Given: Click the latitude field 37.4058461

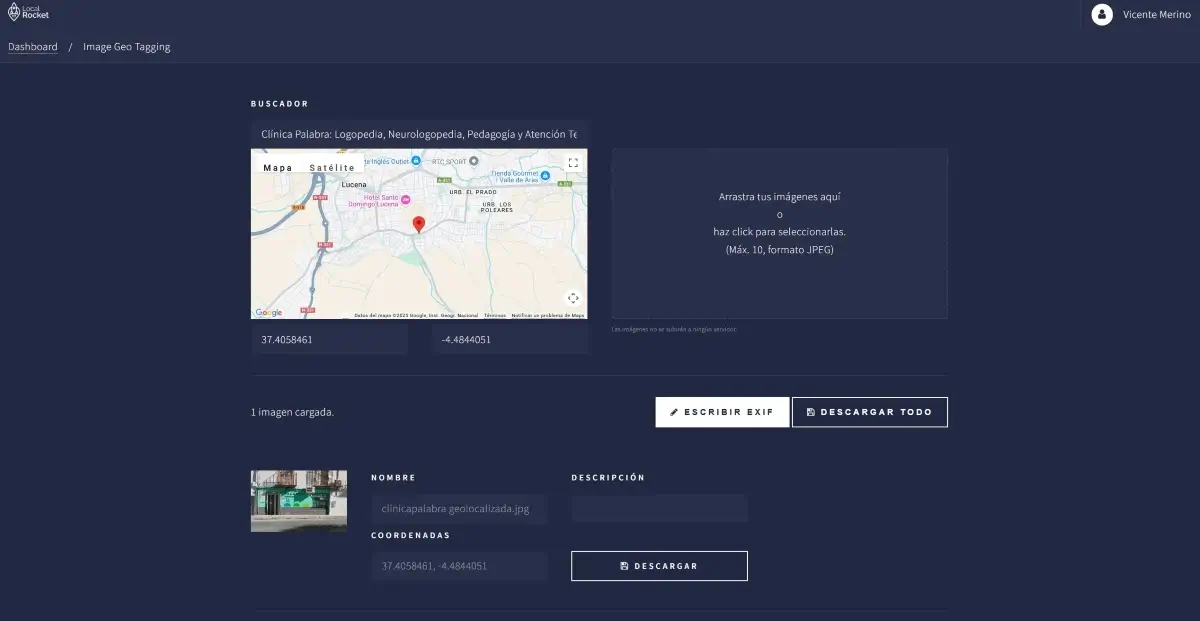Looking at the screenshot, I should 329,339.
